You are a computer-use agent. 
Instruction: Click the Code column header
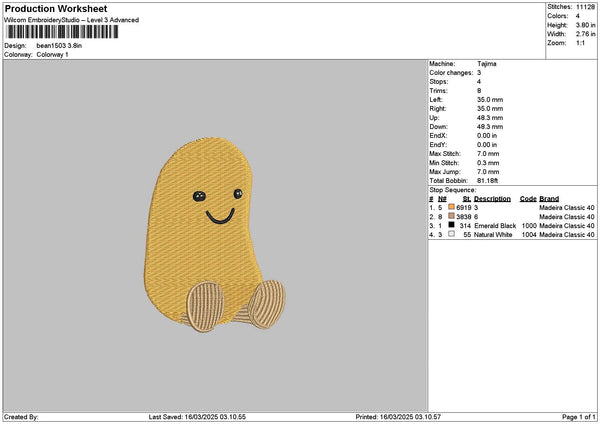(528, 198)
